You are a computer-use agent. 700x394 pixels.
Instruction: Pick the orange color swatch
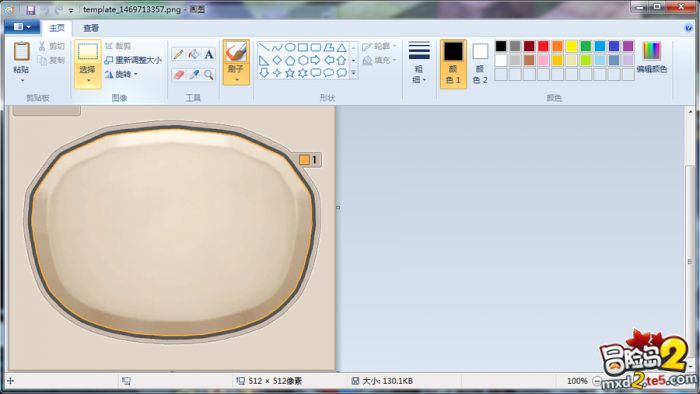pyautogui.click(x=558, y=46)
